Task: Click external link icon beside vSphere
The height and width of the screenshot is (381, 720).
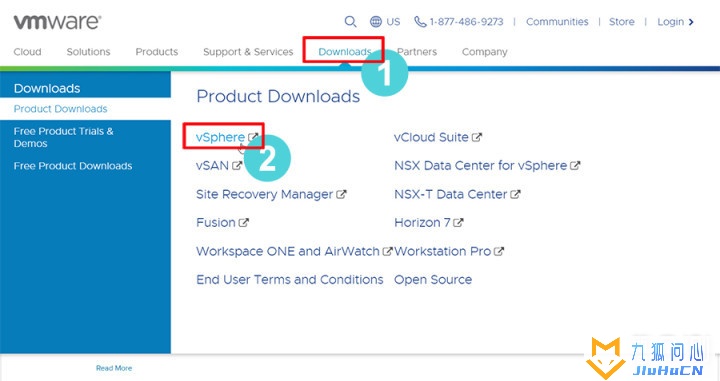Action: click(x=253, y=137)
